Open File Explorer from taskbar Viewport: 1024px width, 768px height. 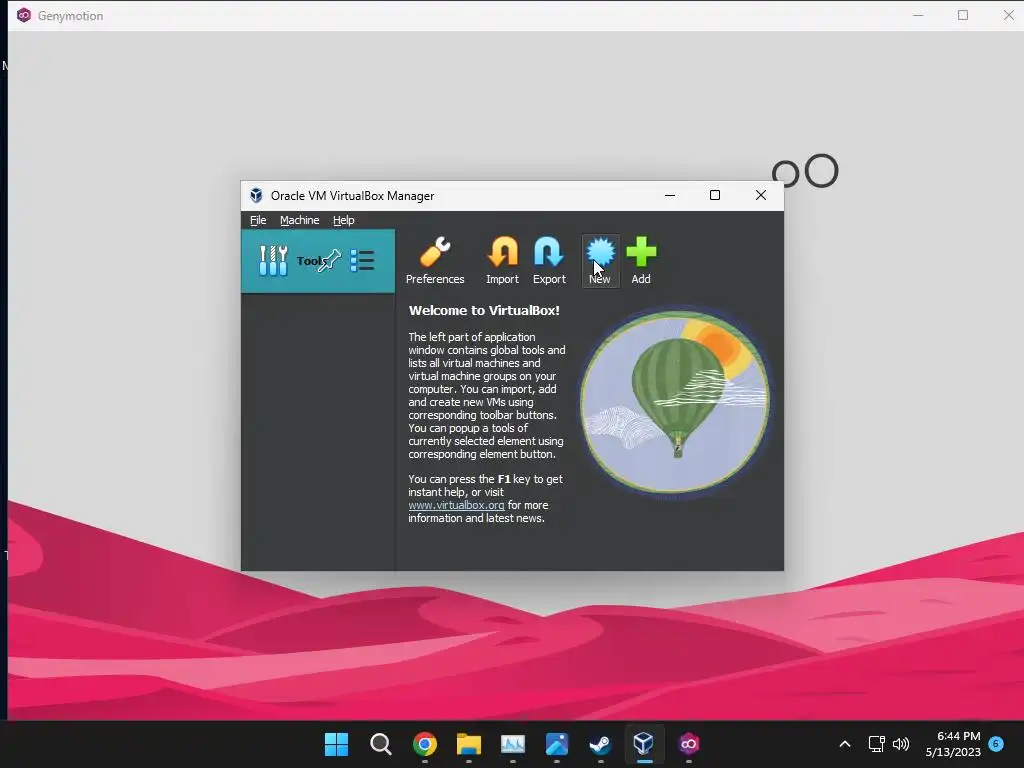469,744
